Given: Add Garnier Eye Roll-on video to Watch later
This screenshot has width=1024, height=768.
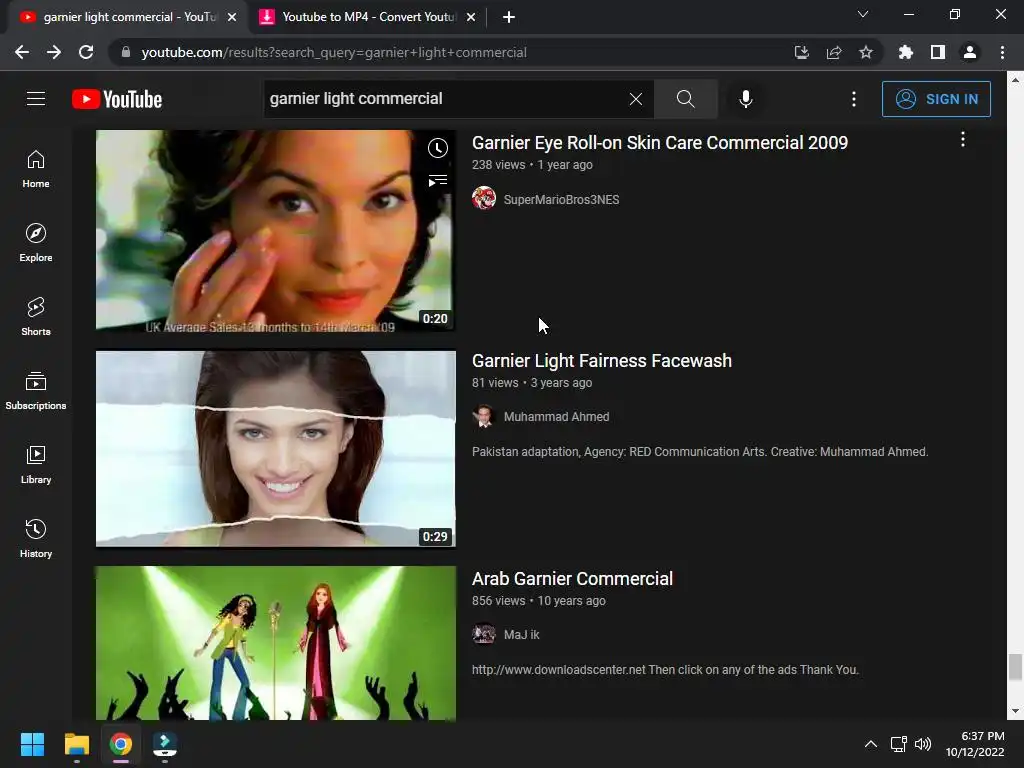Looking at the screenshot, I should point(438,148).
